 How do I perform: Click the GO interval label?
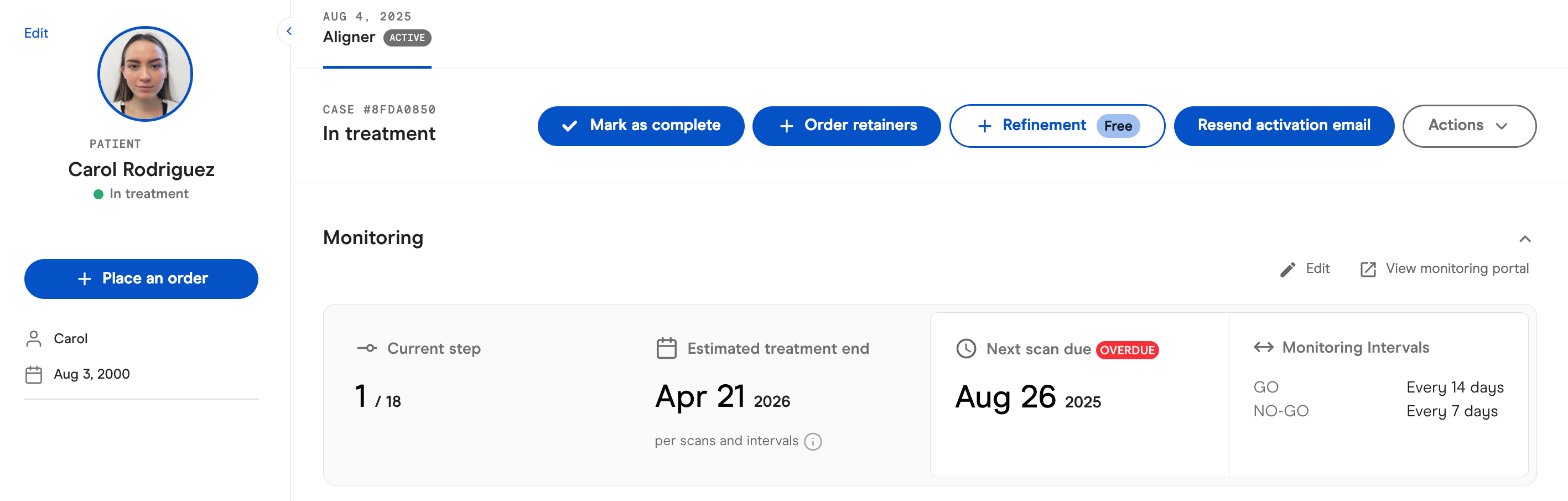pos(1265,388)
